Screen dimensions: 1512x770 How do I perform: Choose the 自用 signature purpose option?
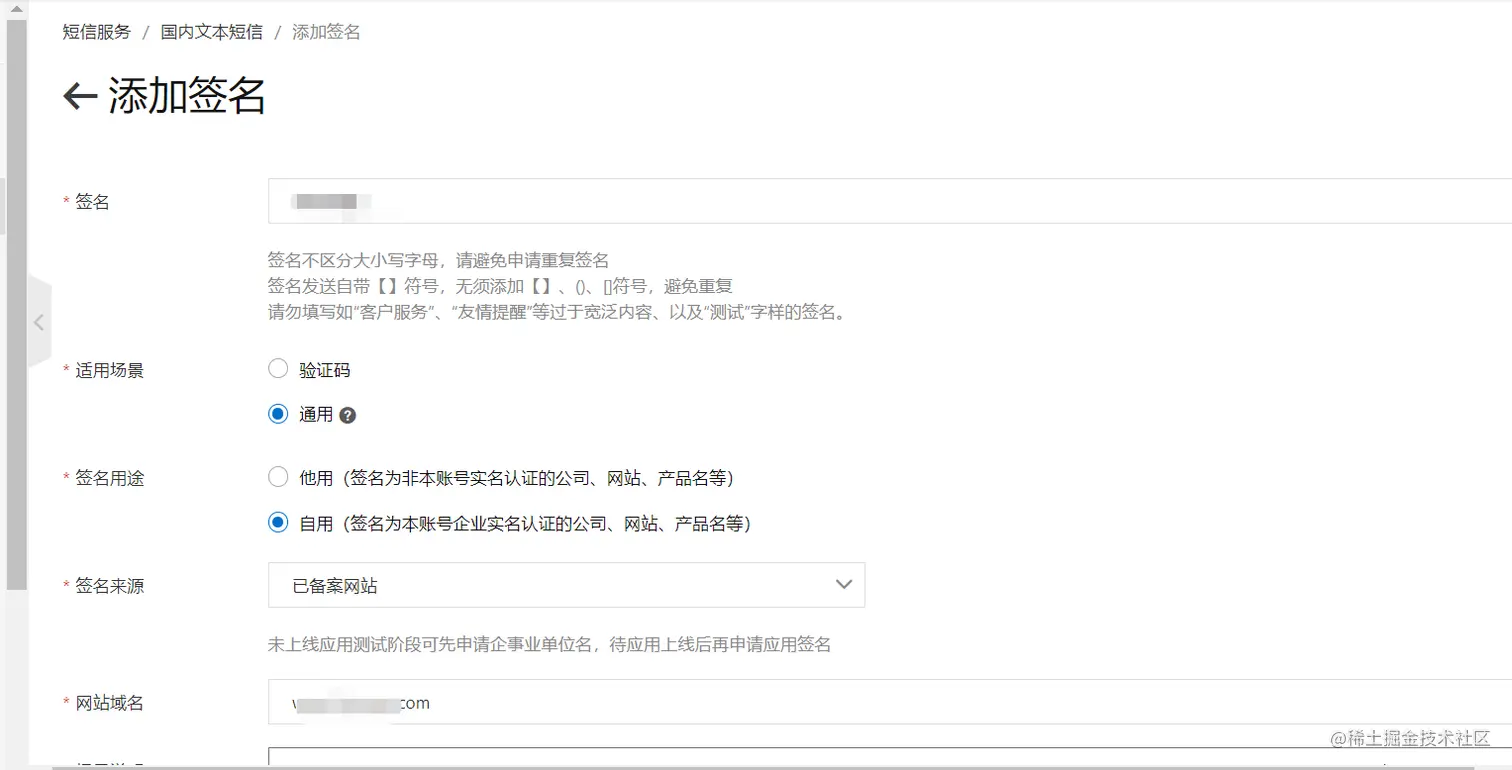coord(278,522)
